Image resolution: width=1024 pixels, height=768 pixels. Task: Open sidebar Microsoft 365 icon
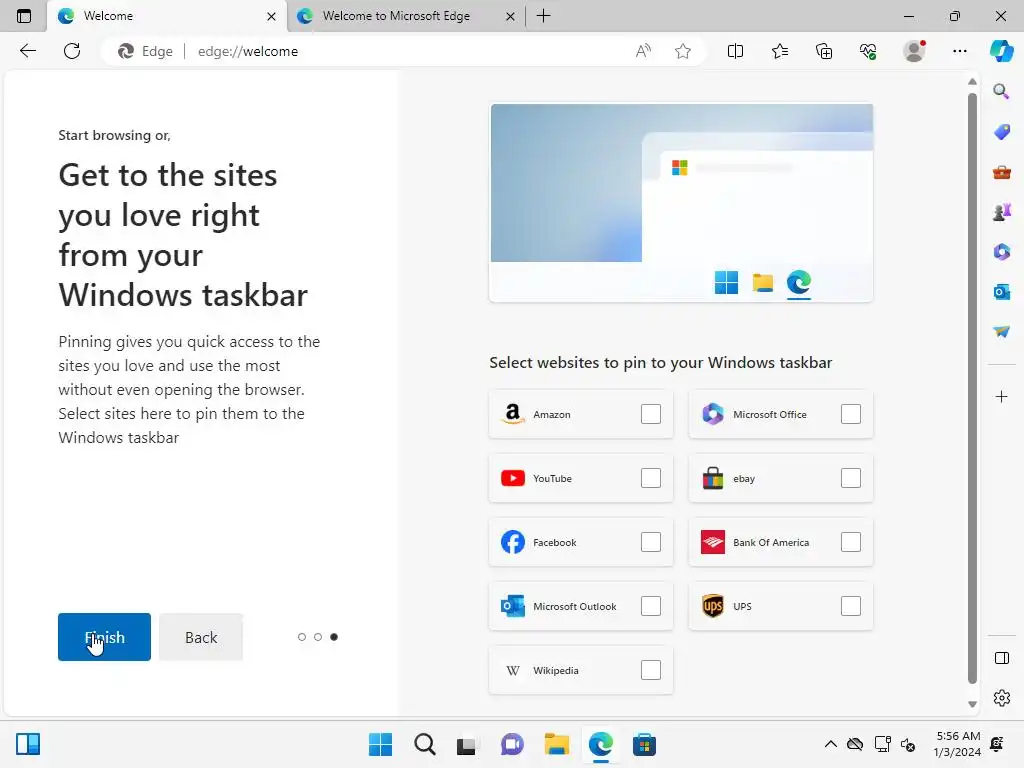point(1001,251)
